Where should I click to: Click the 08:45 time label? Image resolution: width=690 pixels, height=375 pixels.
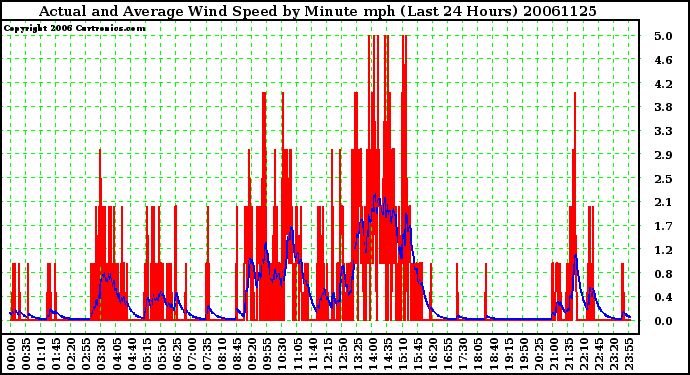tap(236, 354)
